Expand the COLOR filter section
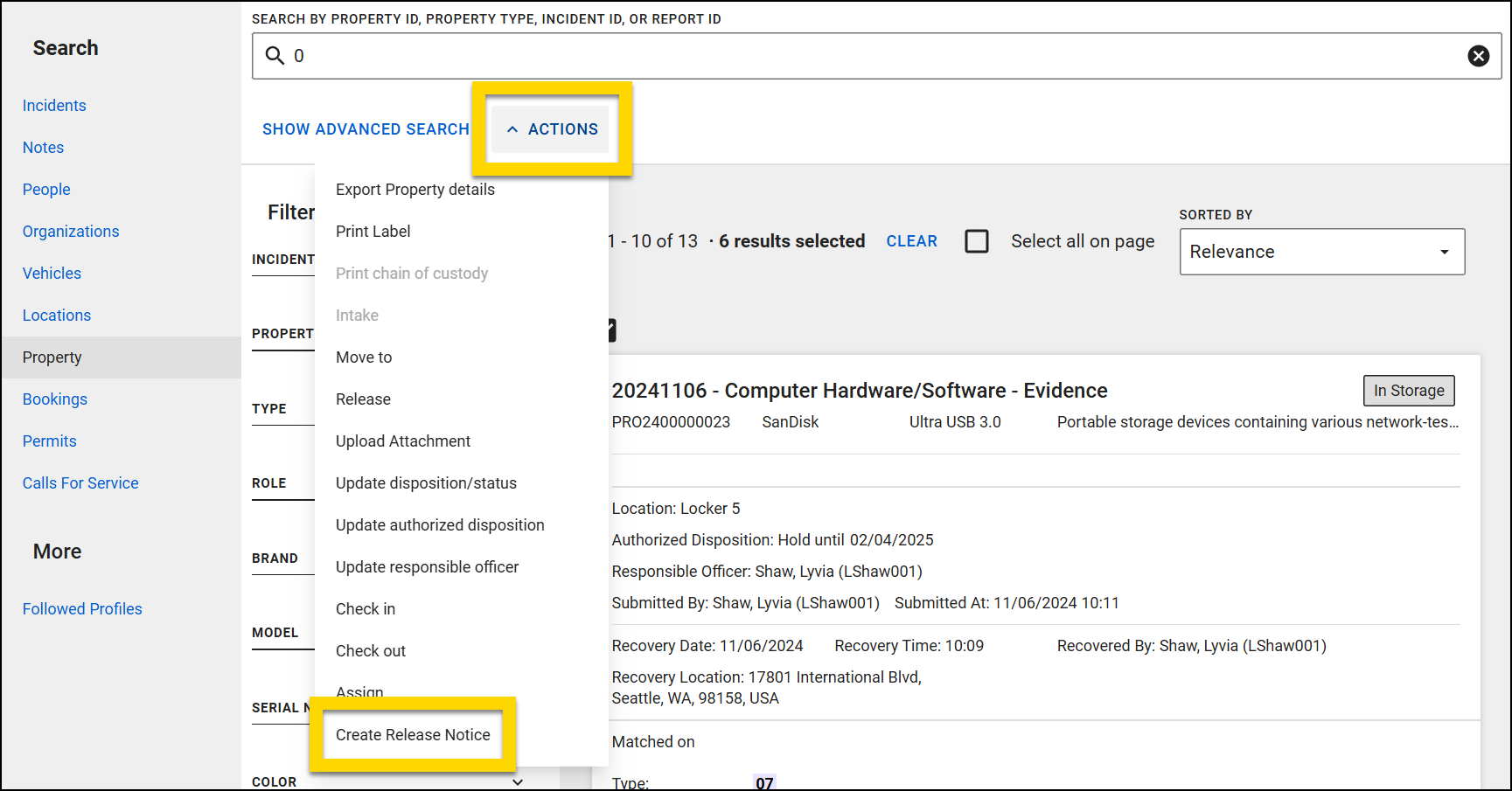 (x=518, y=781)
